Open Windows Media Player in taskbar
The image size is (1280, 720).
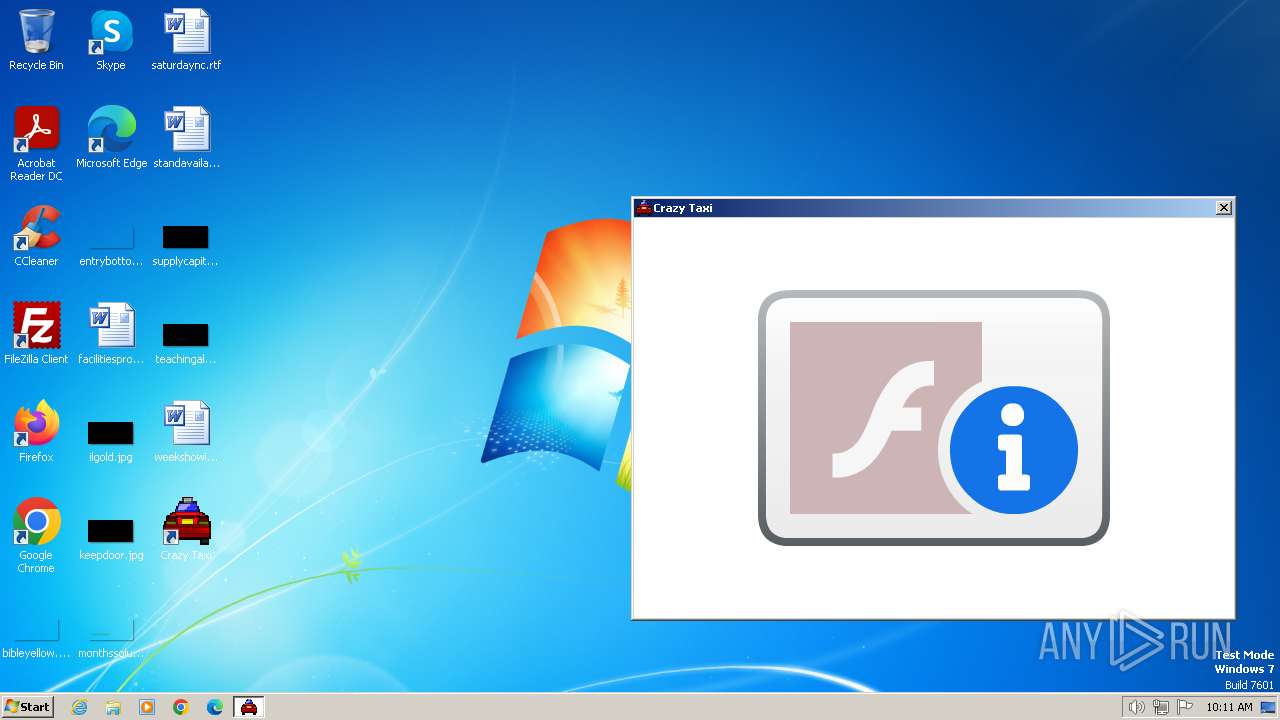147,707
